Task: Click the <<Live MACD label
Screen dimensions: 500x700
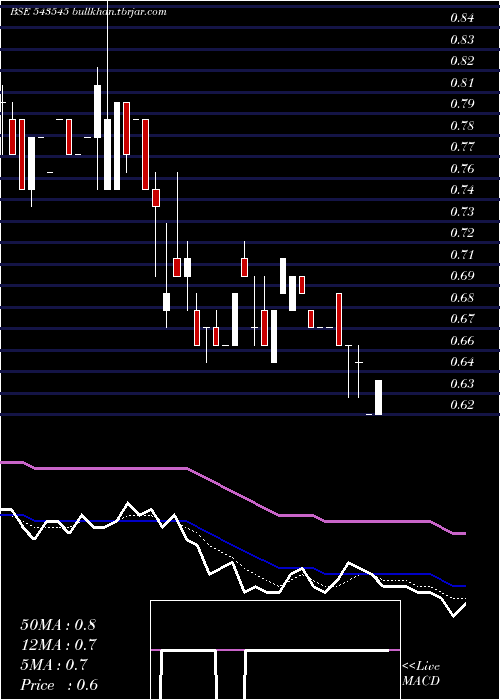Action: pos(421,673)
